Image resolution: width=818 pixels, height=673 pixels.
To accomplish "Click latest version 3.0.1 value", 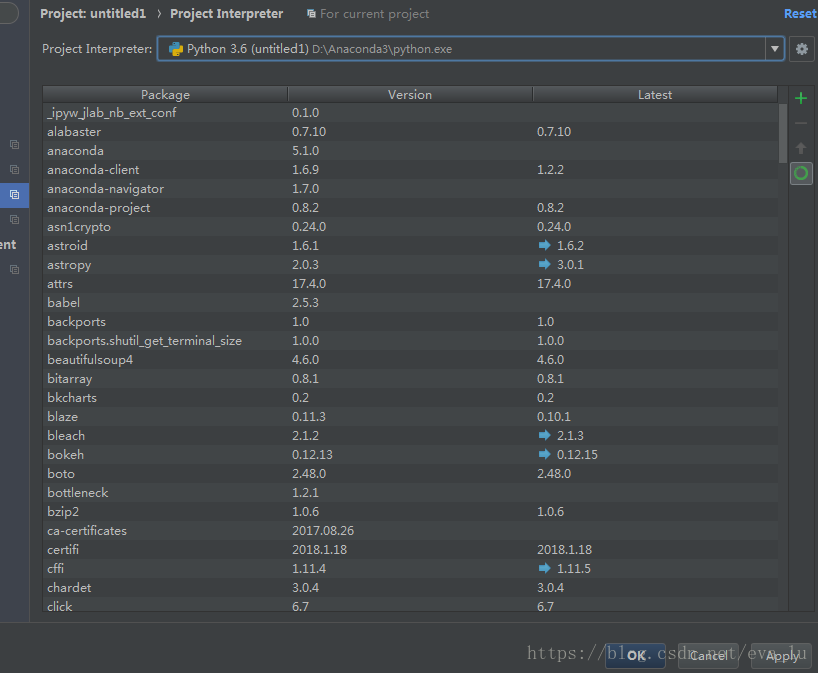I will (570, 265).
